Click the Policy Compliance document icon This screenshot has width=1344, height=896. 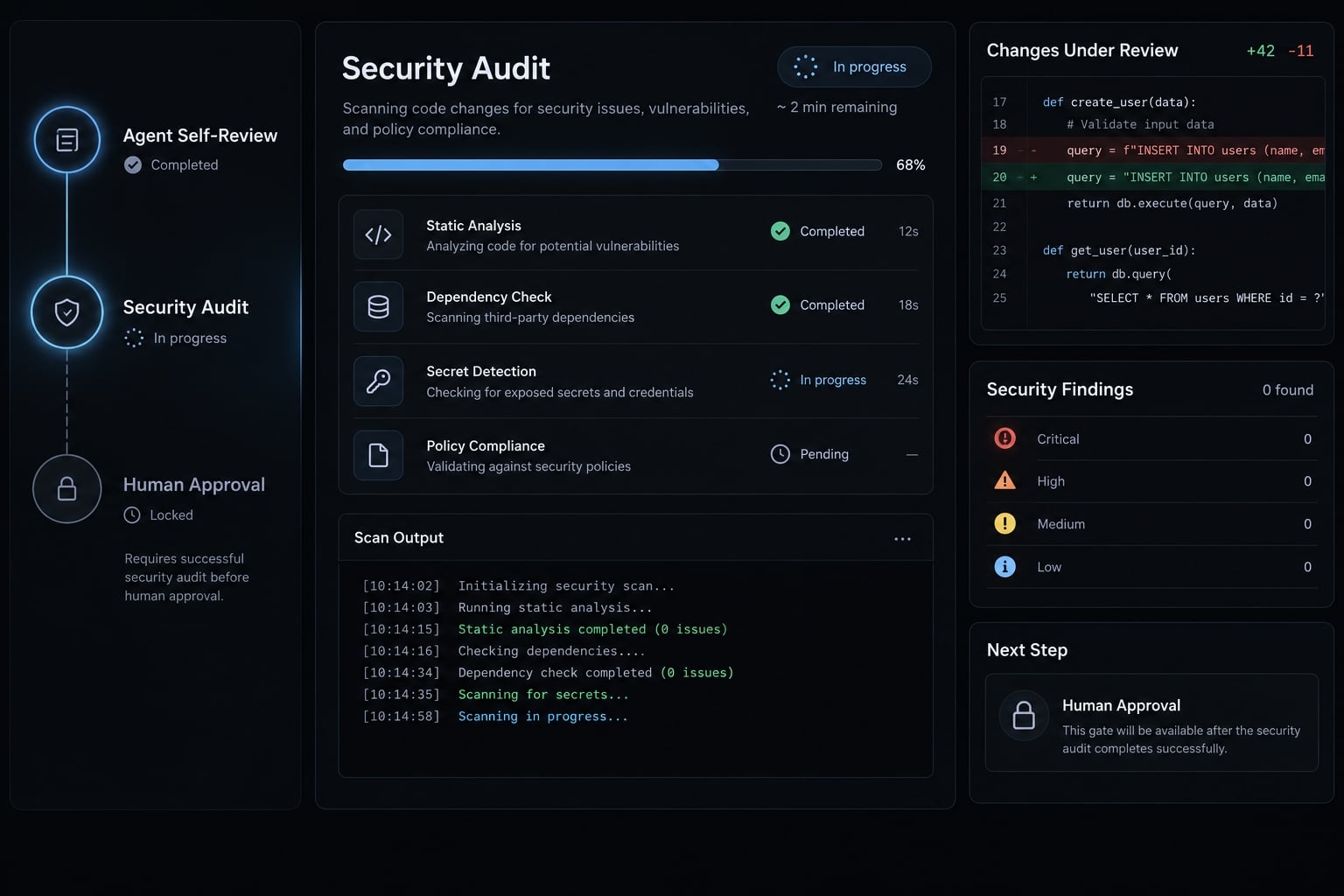click(378, 455)
